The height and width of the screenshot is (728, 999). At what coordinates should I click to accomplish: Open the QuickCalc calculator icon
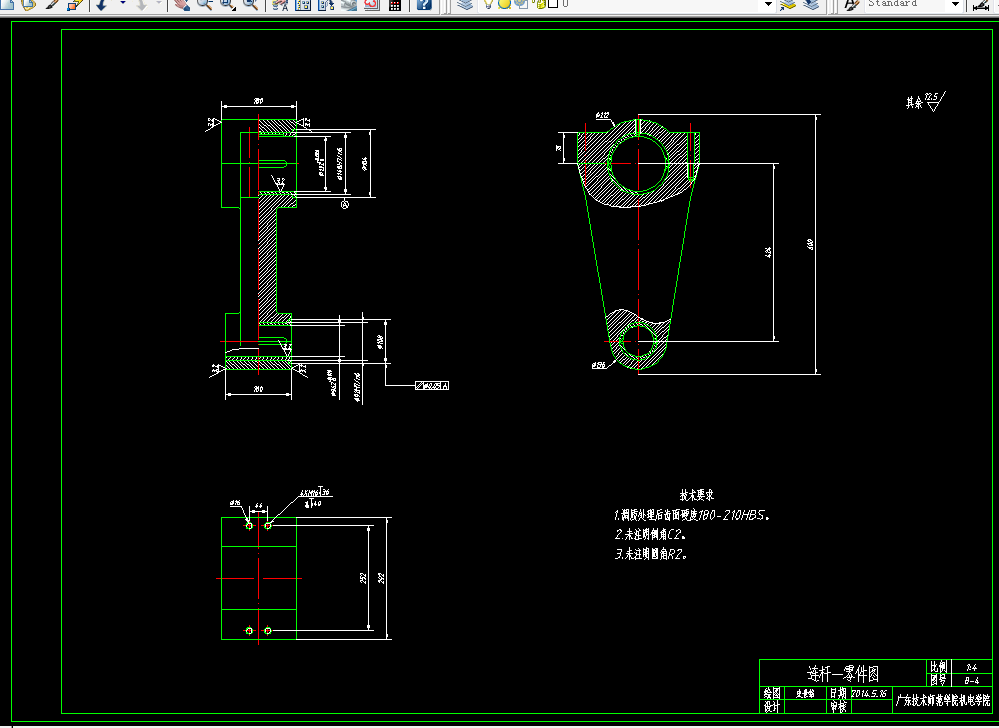[x=395, y=5]
